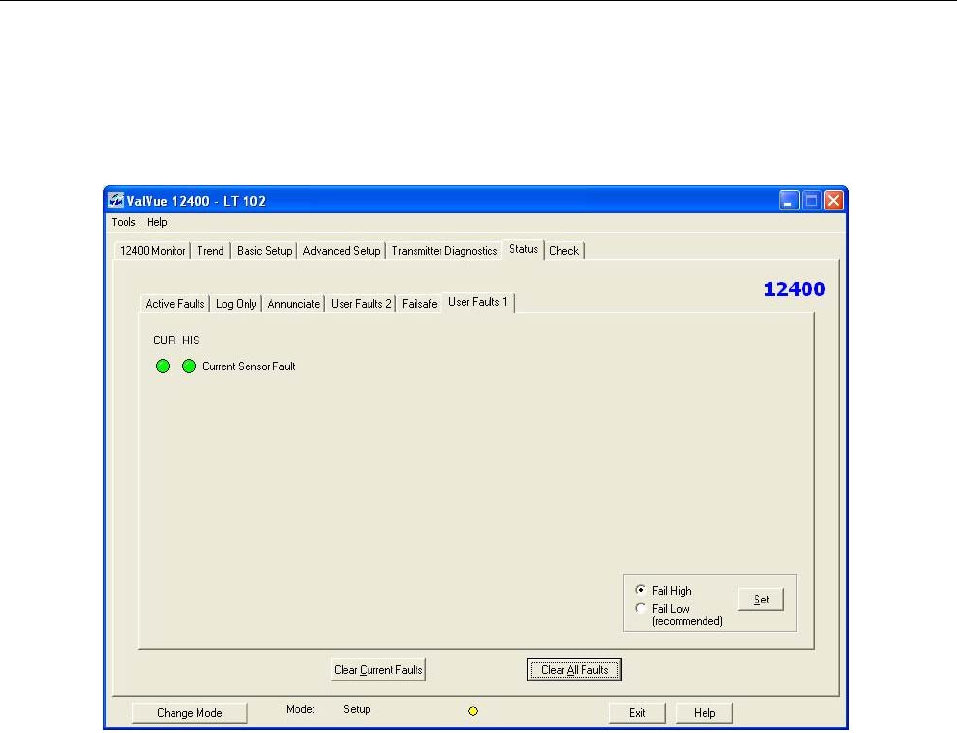The width and height of the screenshot is (957, 733).
Task: Switch to the 12400 Monitor tab
Action: coord(153,251)
